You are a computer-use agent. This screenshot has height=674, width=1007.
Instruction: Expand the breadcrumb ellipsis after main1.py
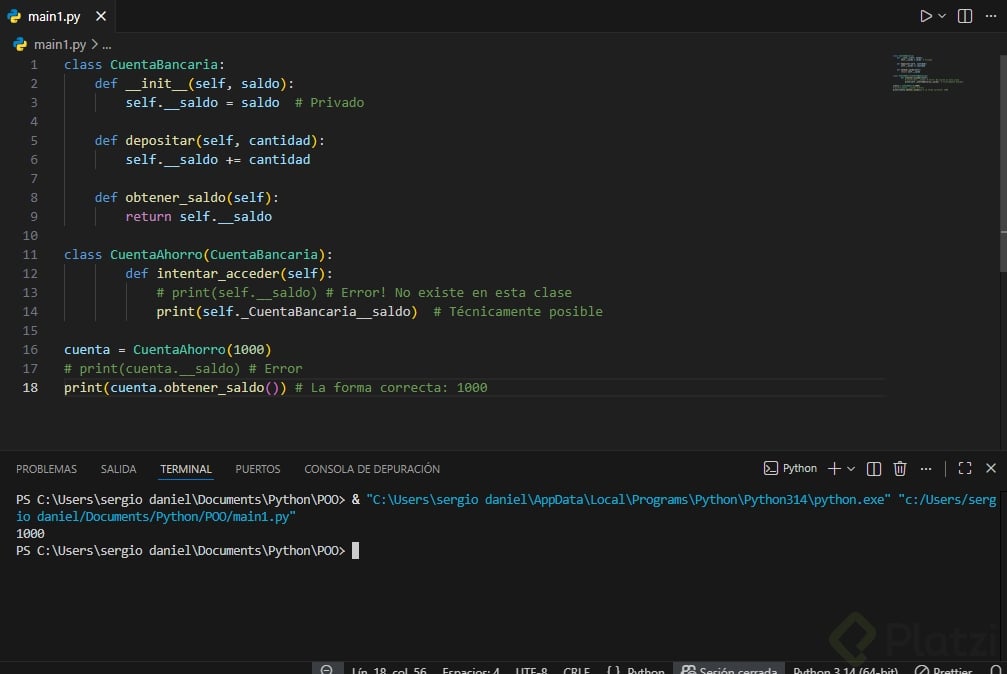[x=107, y=45]
